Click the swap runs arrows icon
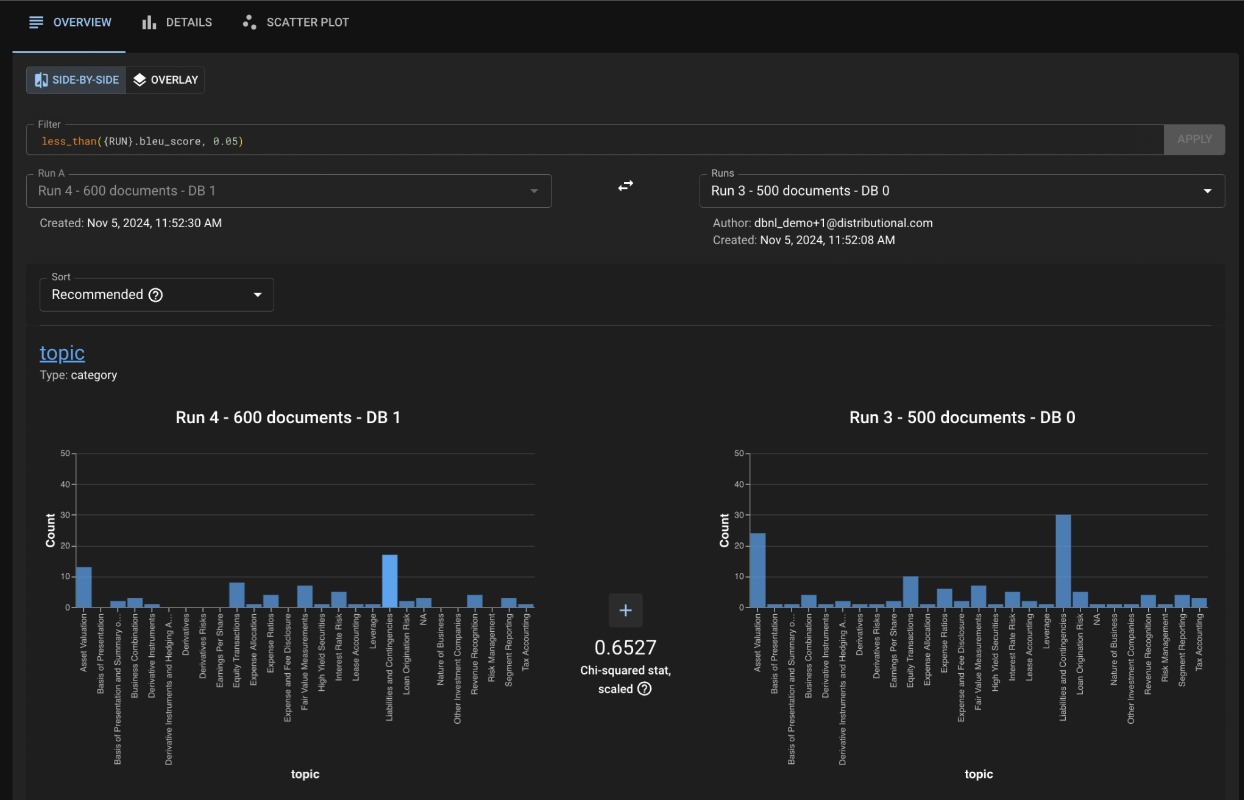Screen dimensions: 1244x800 click(x=625, y=186)
